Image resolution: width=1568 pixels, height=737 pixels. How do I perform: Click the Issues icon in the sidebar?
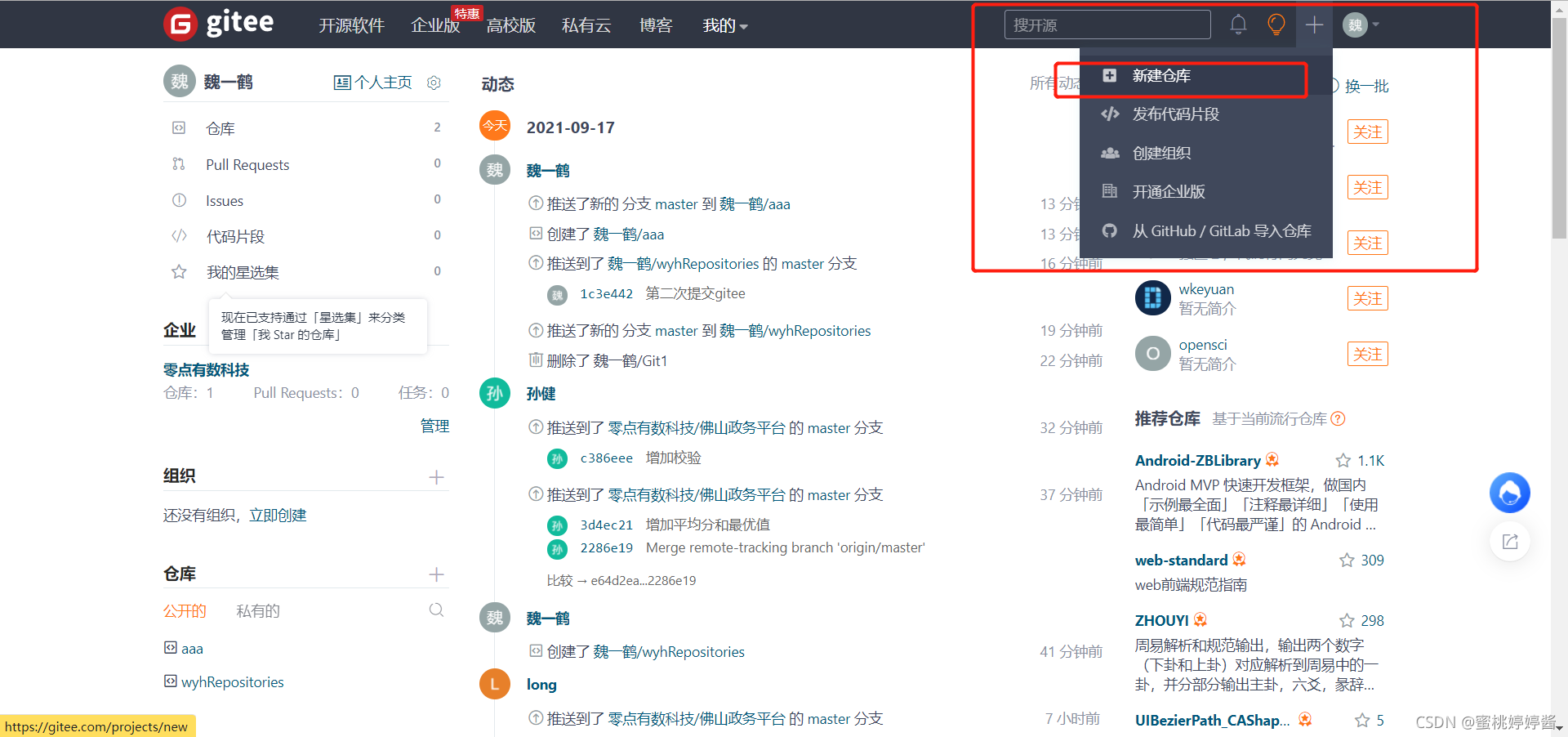tap(179, 199)
